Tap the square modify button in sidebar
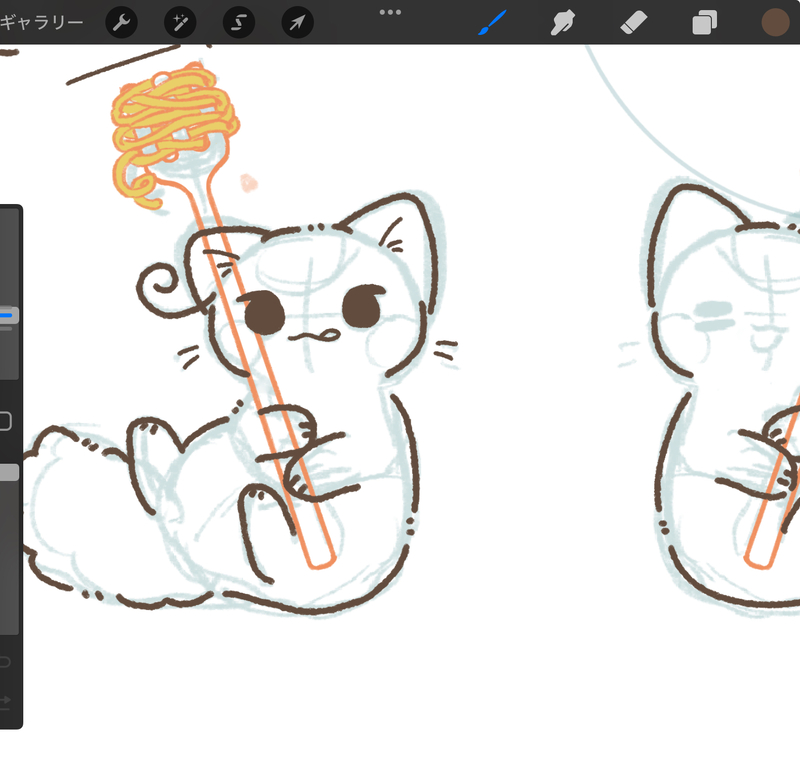Screen dimensions: 800x766 click(x=5, y=421)
